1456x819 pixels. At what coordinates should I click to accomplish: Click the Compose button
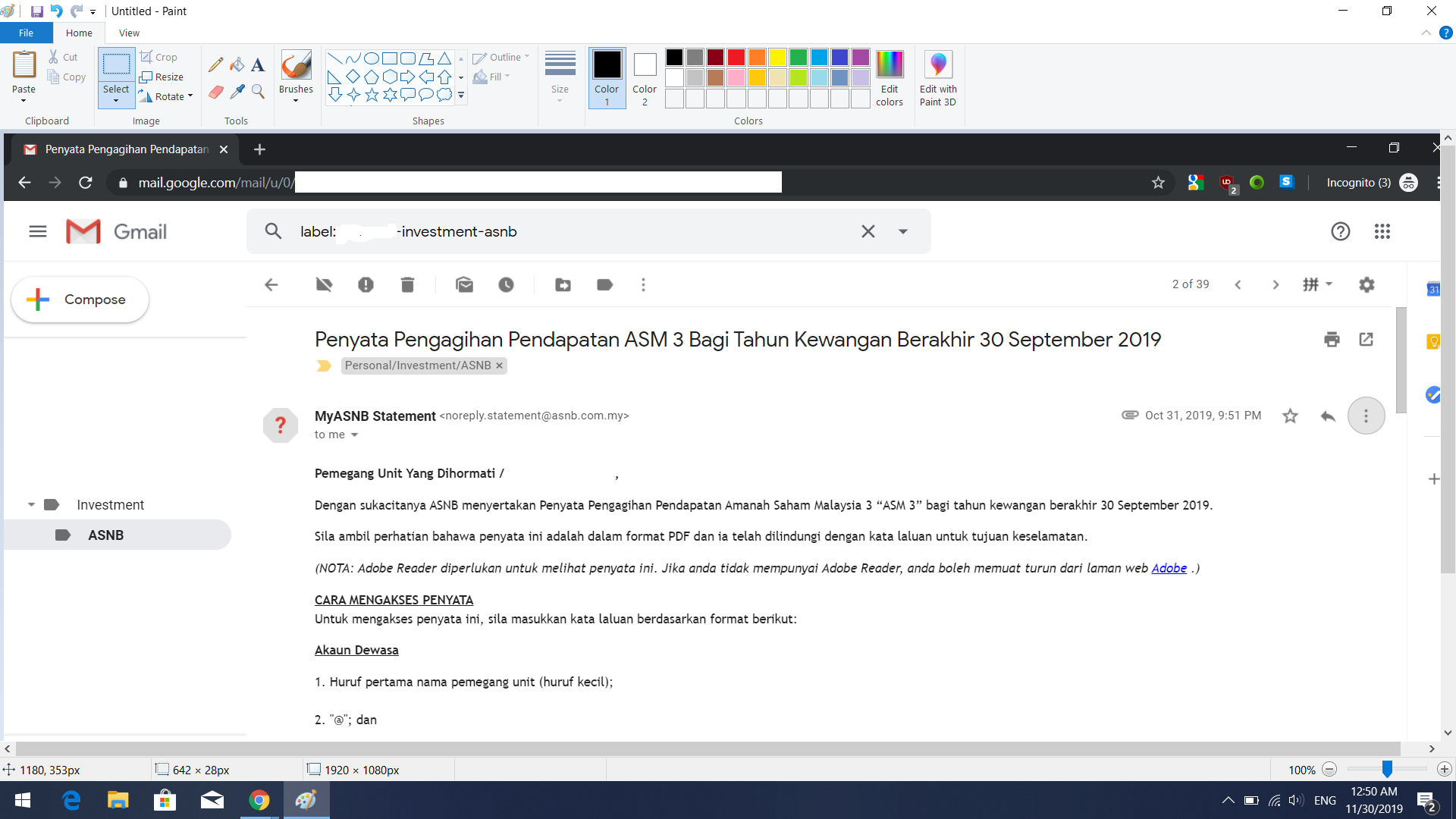(x=80, y=300)
